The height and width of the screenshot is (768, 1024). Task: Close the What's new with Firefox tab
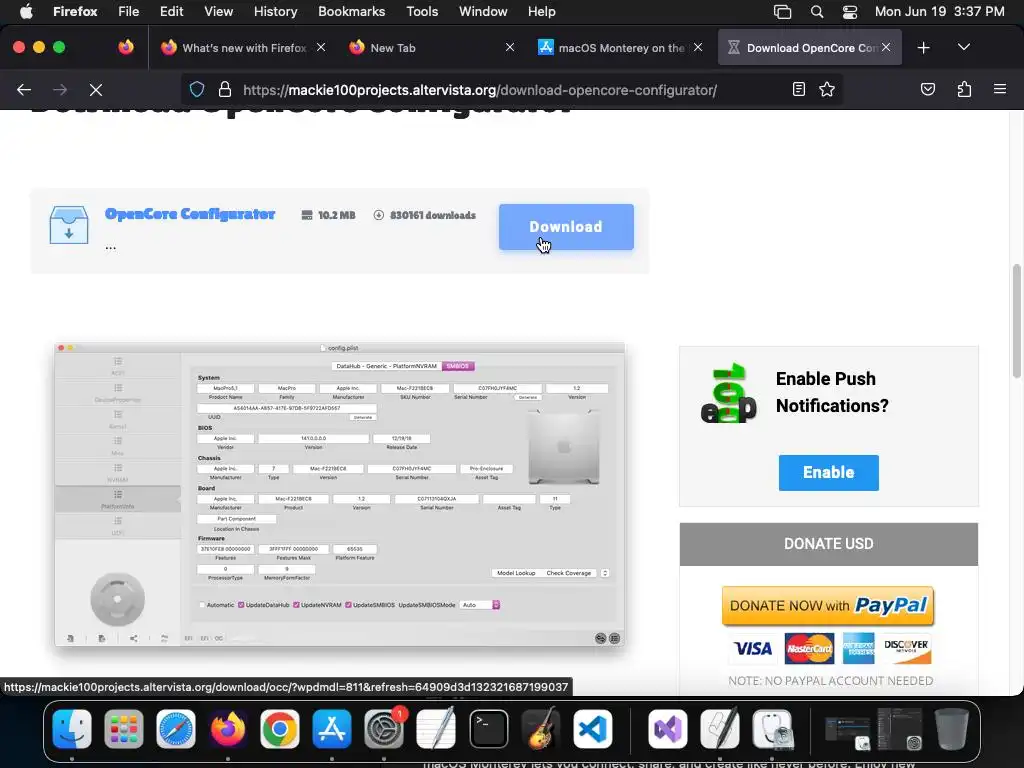coord(321,47)
